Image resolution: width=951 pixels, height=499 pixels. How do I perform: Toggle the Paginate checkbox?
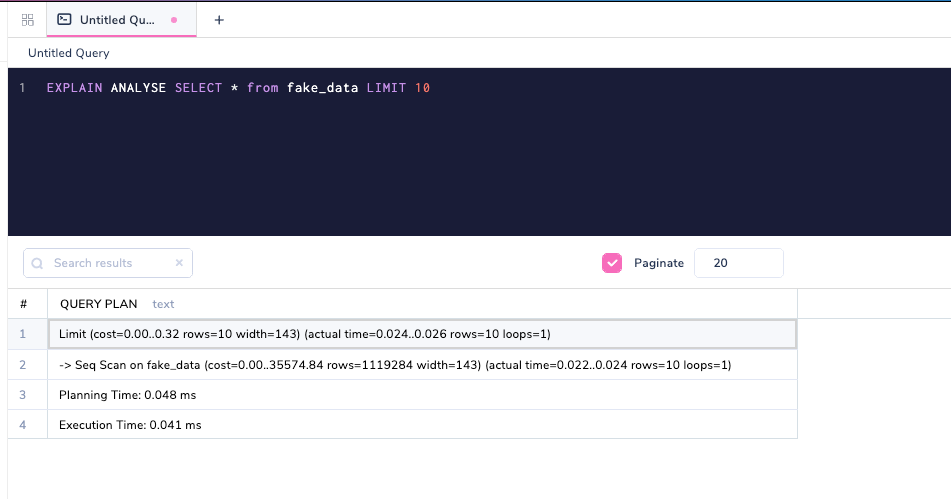click(x=612, y=263)
